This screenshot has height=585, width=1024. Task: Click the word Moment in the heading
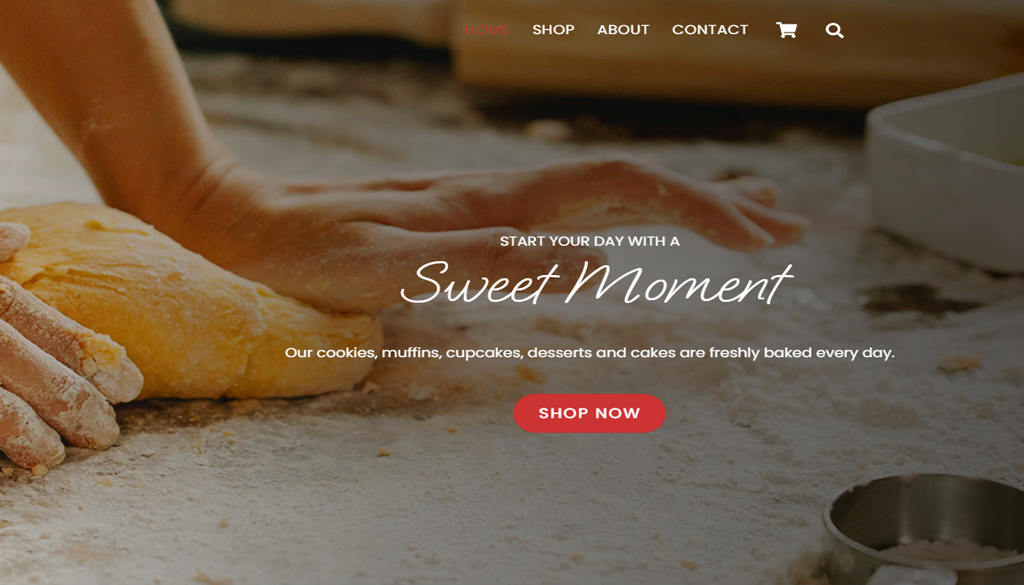pos(679,283)
